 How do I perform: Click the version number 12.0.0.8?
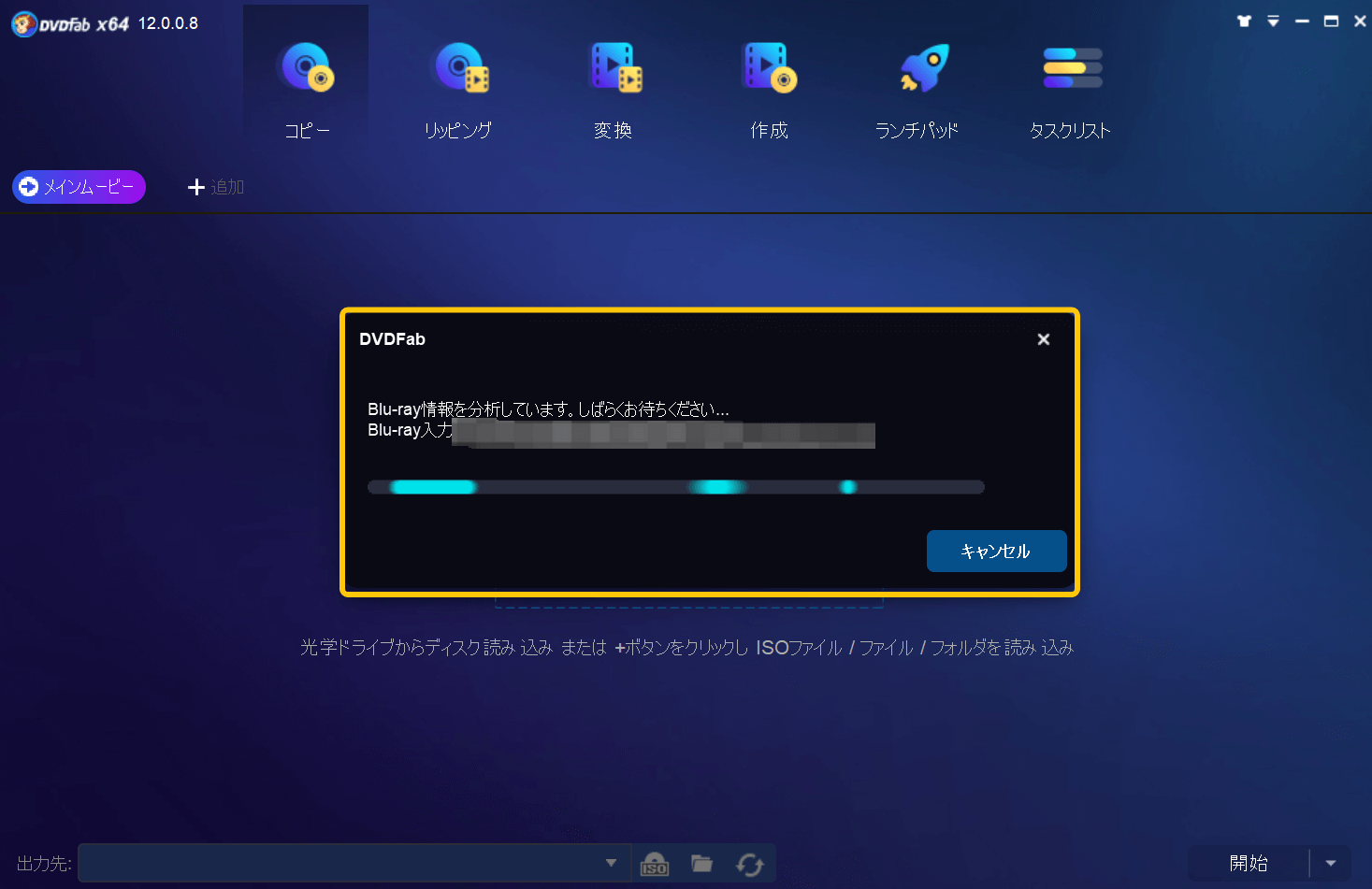click(168, 23)
